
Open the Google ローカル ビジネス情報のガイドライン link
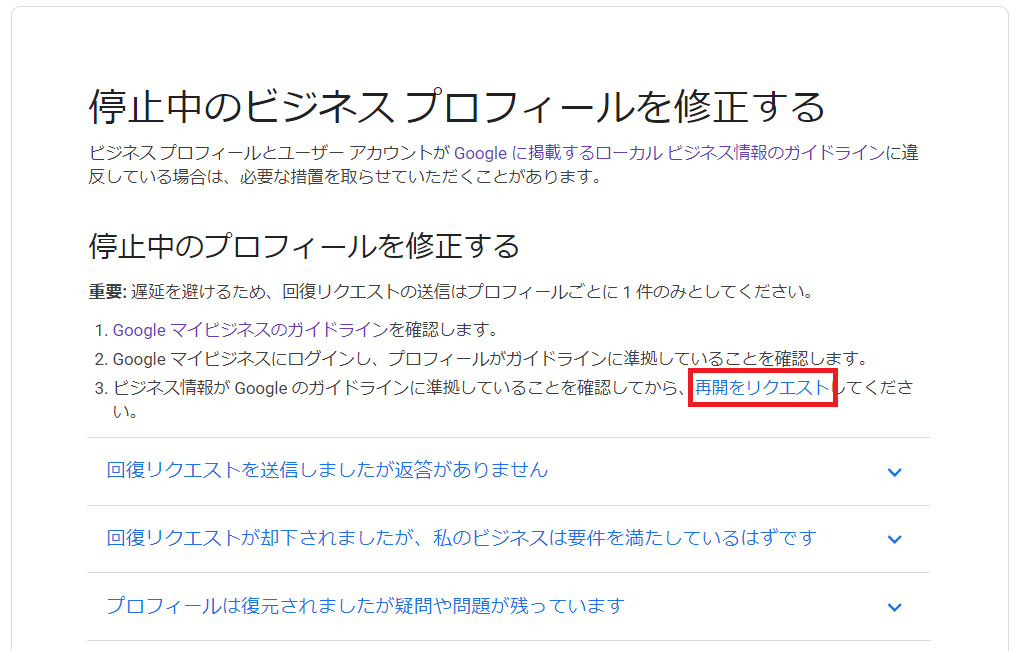(669, 153)
